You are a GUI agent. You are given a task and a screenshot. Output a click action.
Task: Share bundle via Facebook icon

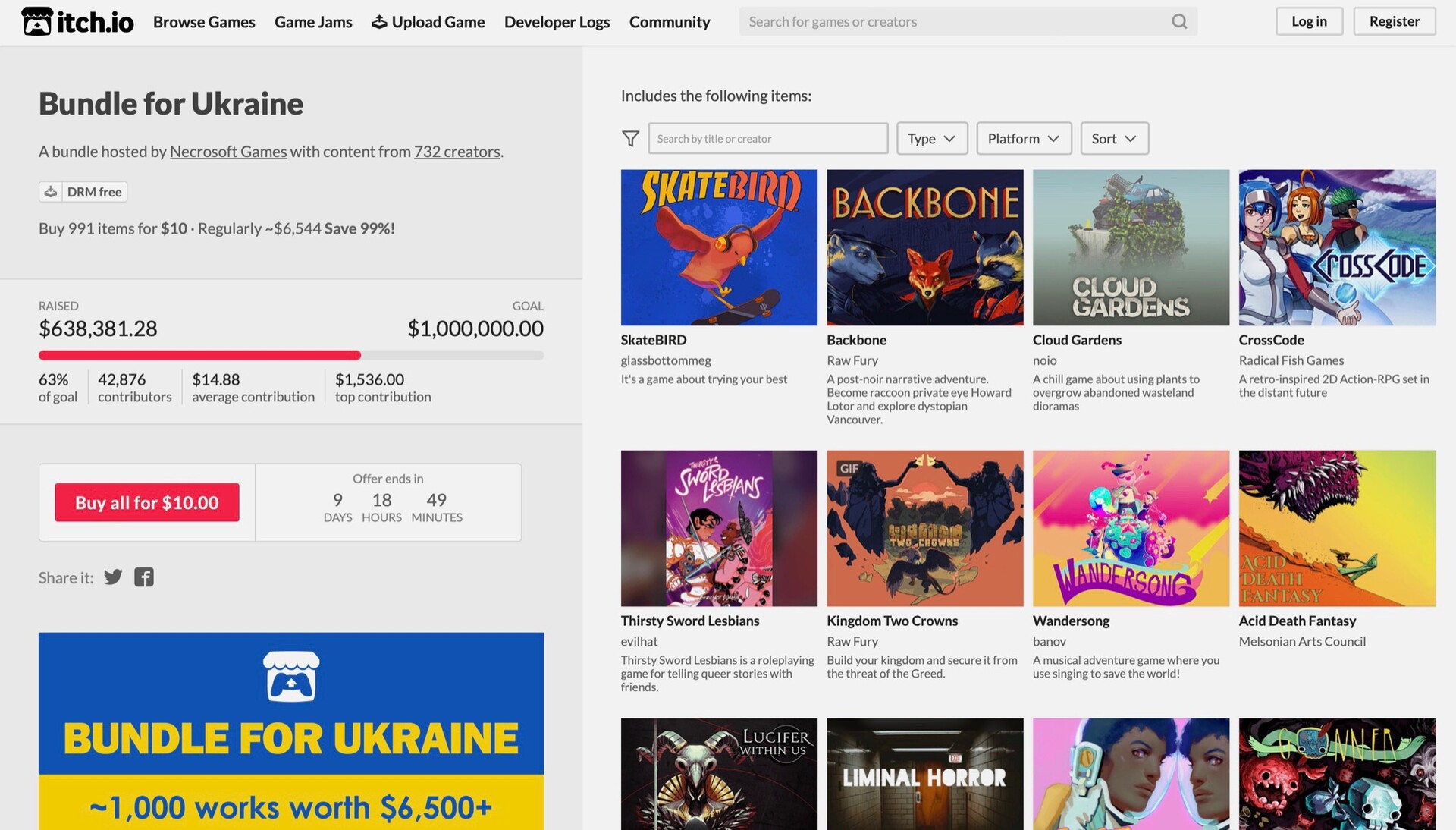144,577
